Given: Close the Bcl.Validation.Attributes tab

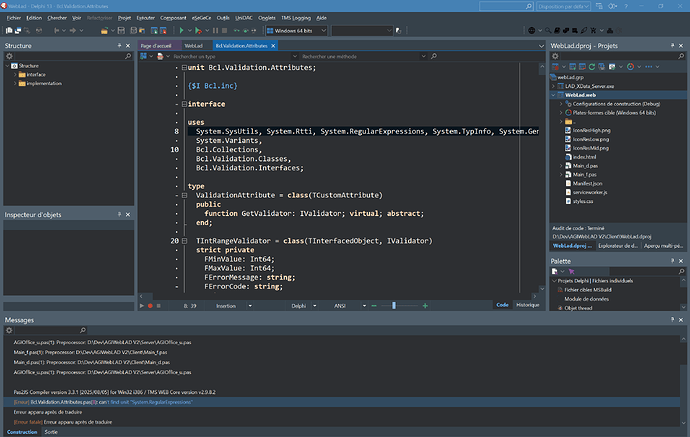Looking at the screenshot, I should pos(273,46).
